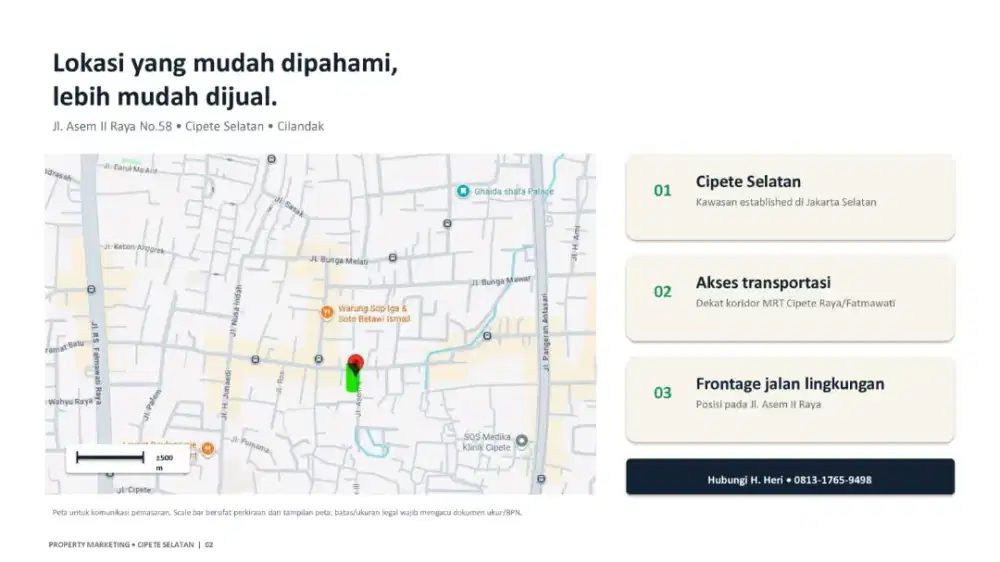This screenshot has width=1000, height=562.
Task: Click the 'Jl. Nusa Indah' street label
Action: (x=236, y=310)
